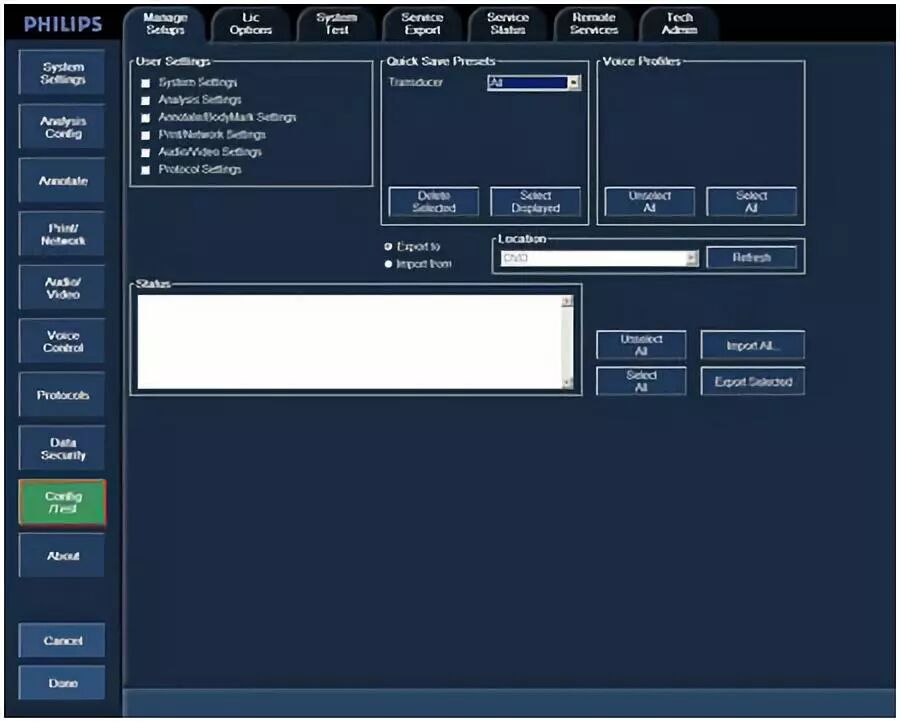Select the Annotate sidebar button
900x722 pixels.
click(x=62, y=181)
